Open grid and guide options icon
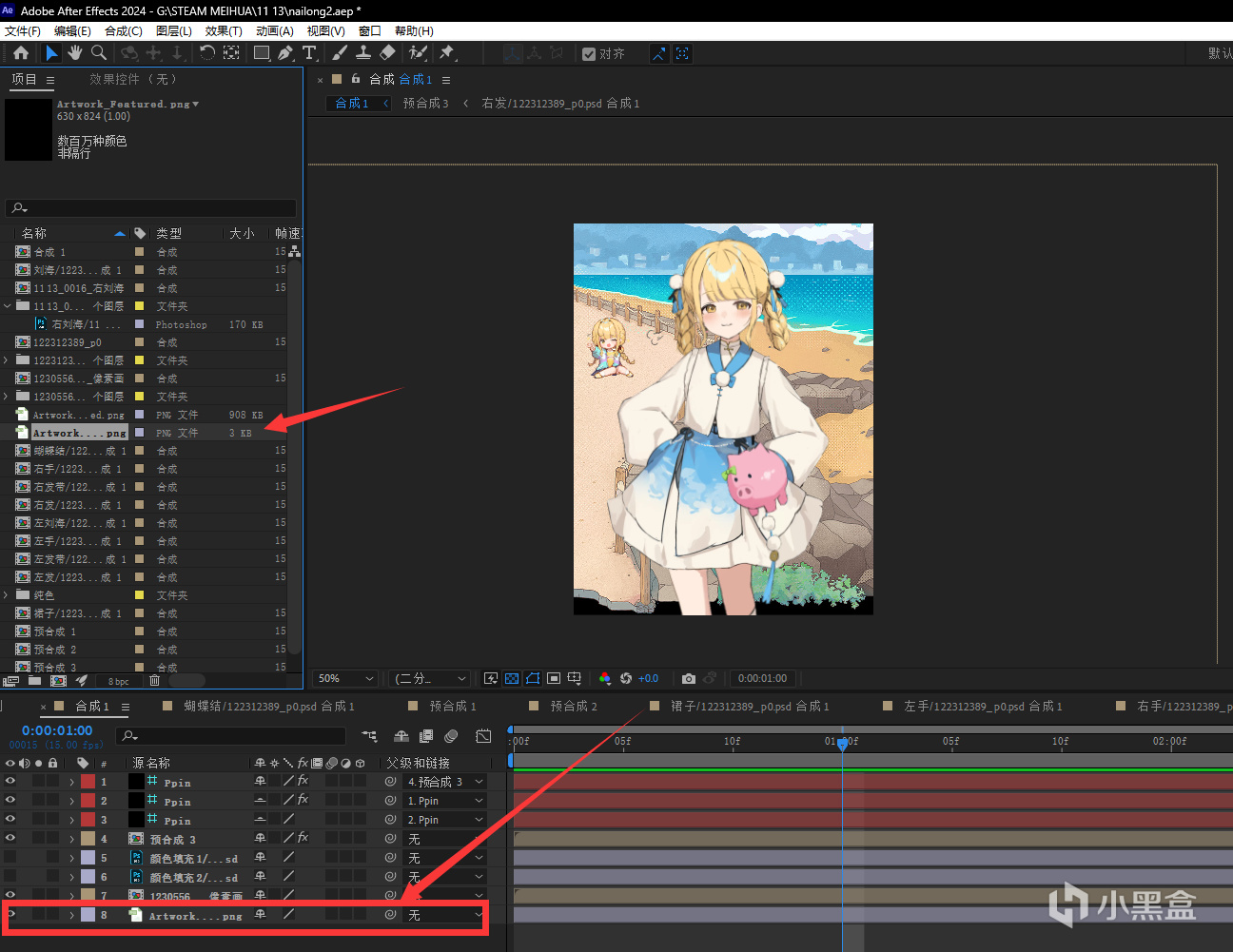 point(575,678)
